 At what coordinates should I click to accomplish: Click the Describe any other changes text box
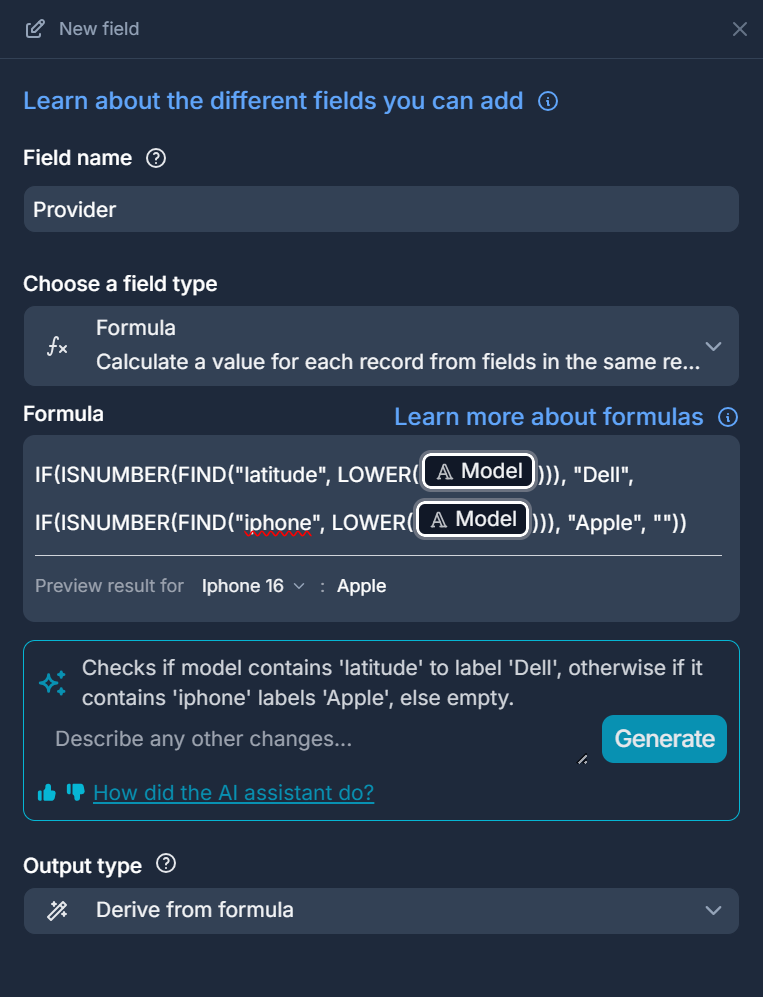pos(315,740)
